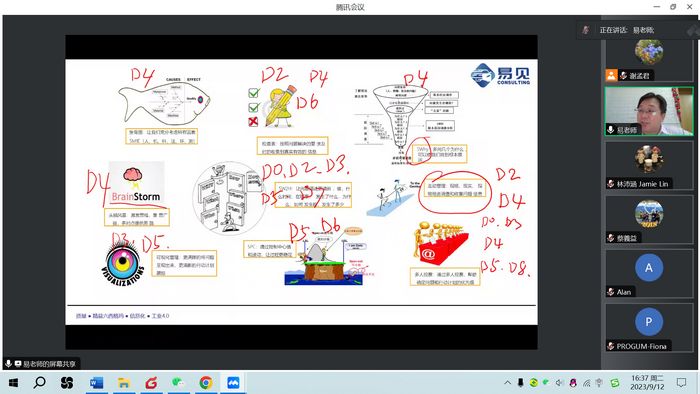Expand the hidden system tray icons chevron
The width and height of the screenshot is (700, 394).
pyautogui.click(x=508, y=382)
